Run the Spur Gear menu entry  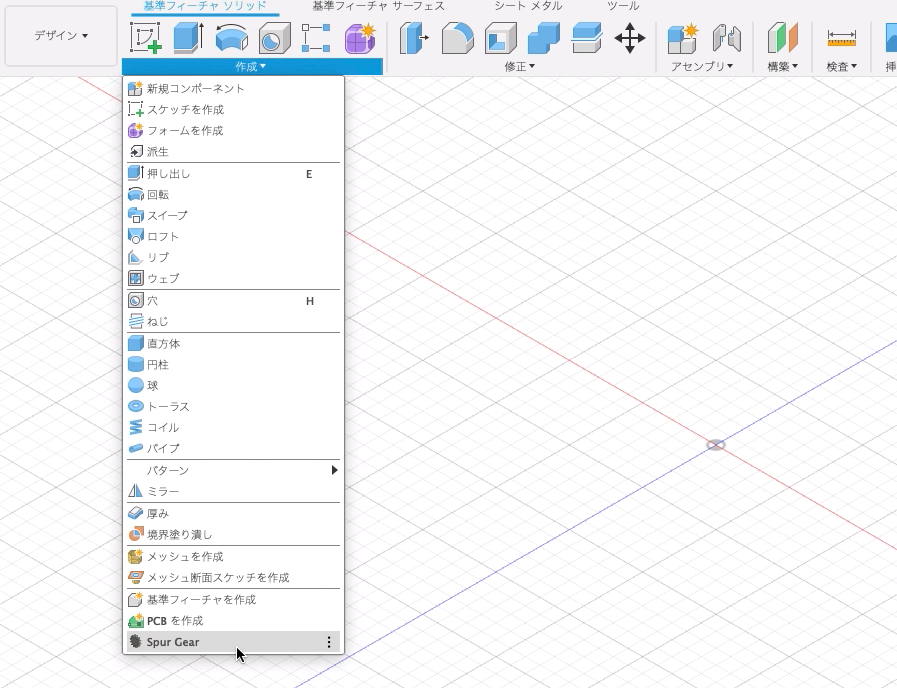click(233, 642)
